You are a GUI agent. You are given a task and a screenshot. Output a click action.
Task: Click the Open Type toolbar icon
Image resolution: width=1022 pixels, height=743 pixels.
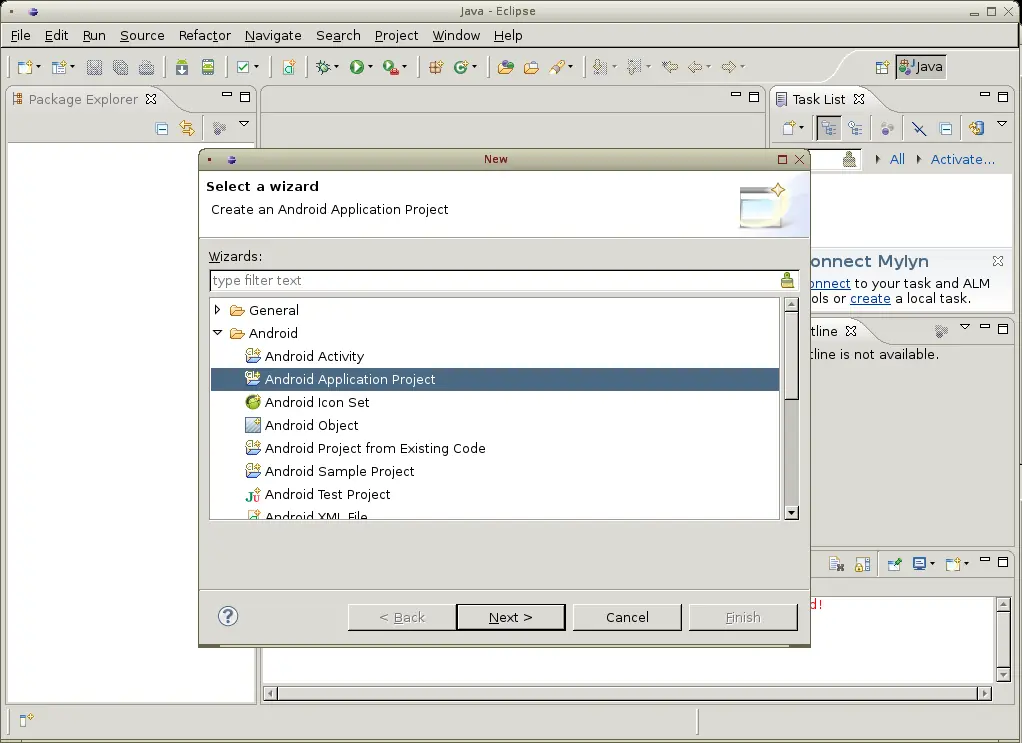505,67
